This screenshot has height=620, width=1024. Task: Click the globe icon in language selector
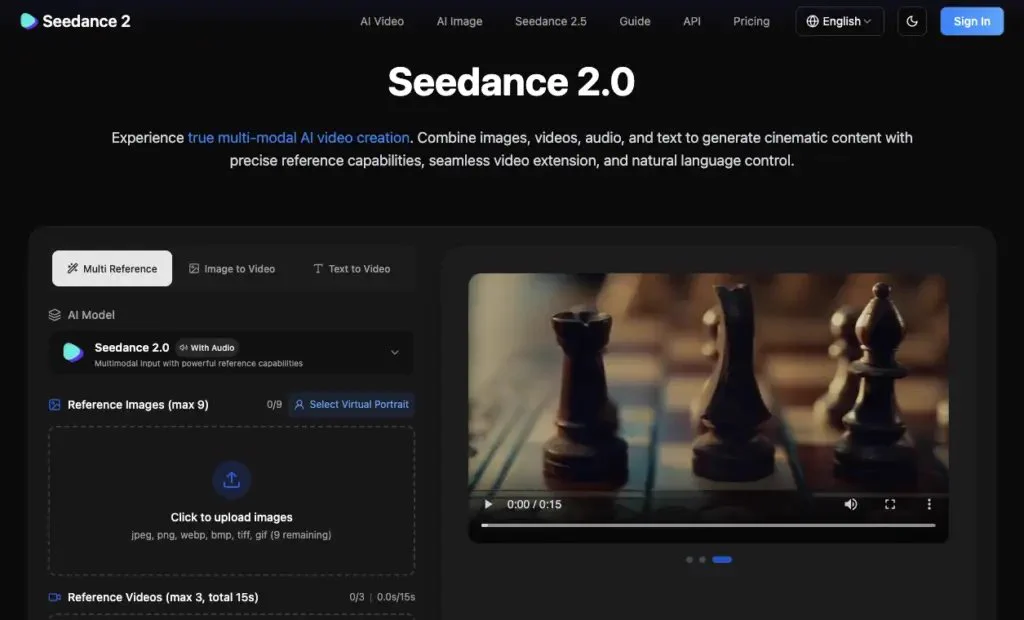point(812,22)
